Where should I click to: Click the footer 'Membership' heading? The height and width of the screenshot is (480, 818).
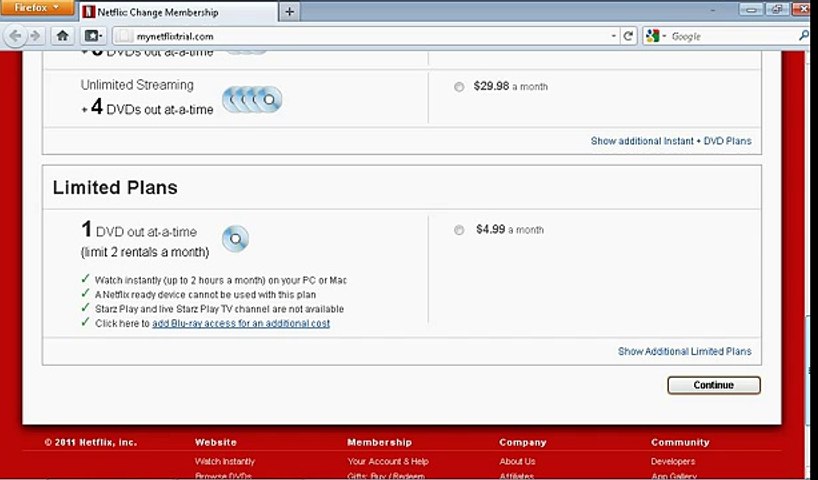(379, 442)
